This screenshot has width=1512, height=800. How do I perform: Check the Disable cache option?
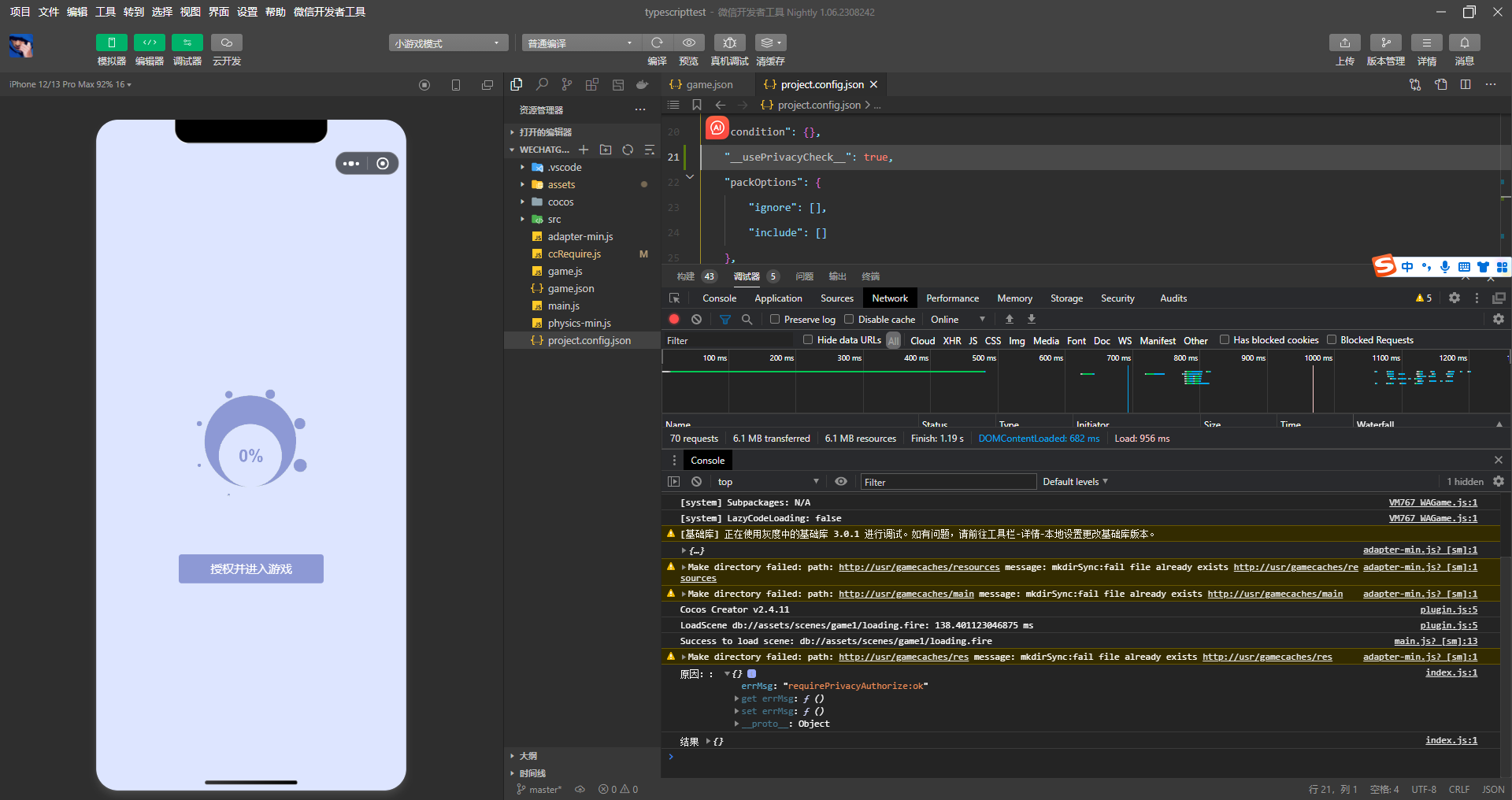point(849,319)
